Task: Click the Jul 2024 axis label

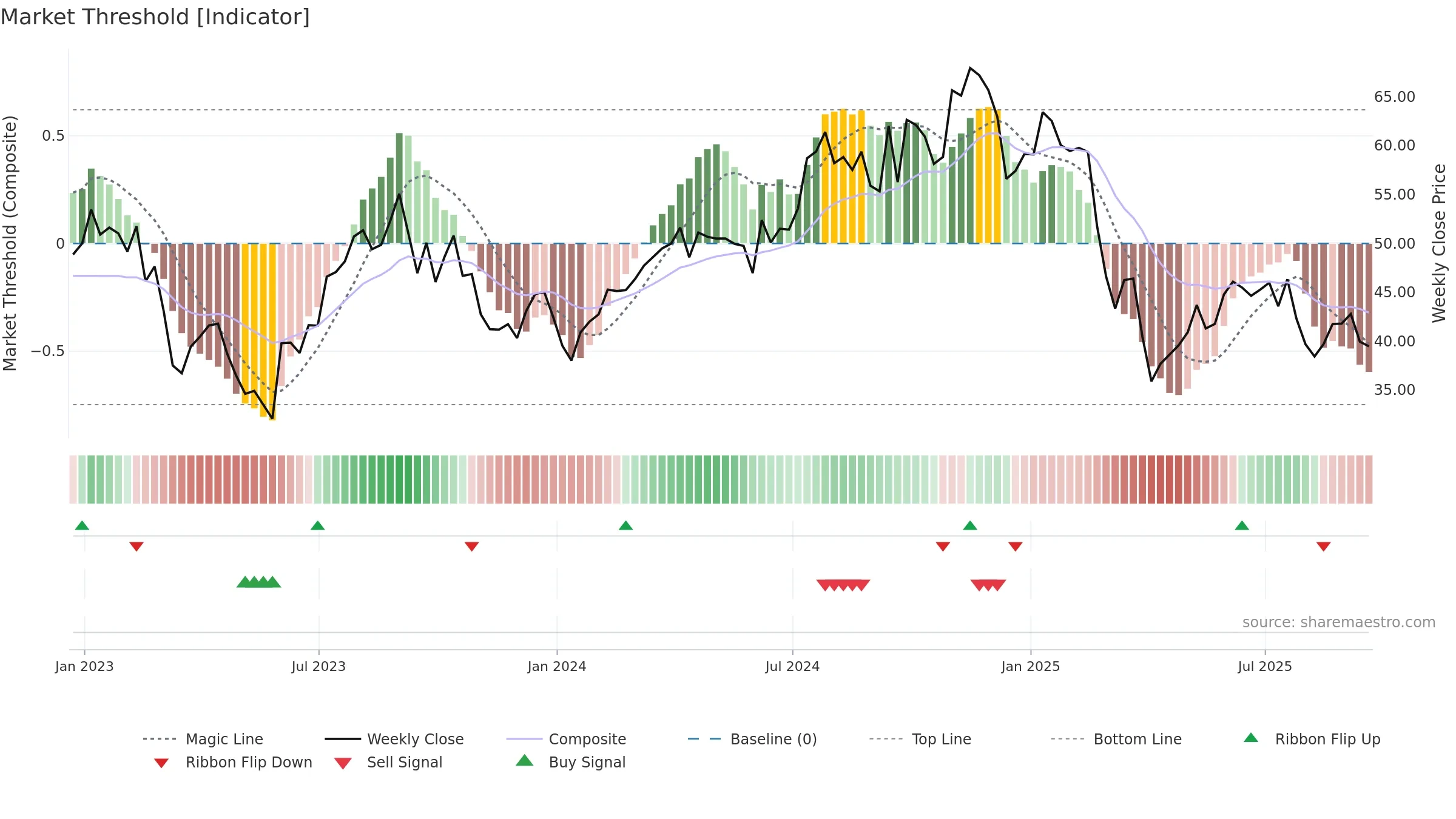Action: pyautogui.click(x=792, y=667)
